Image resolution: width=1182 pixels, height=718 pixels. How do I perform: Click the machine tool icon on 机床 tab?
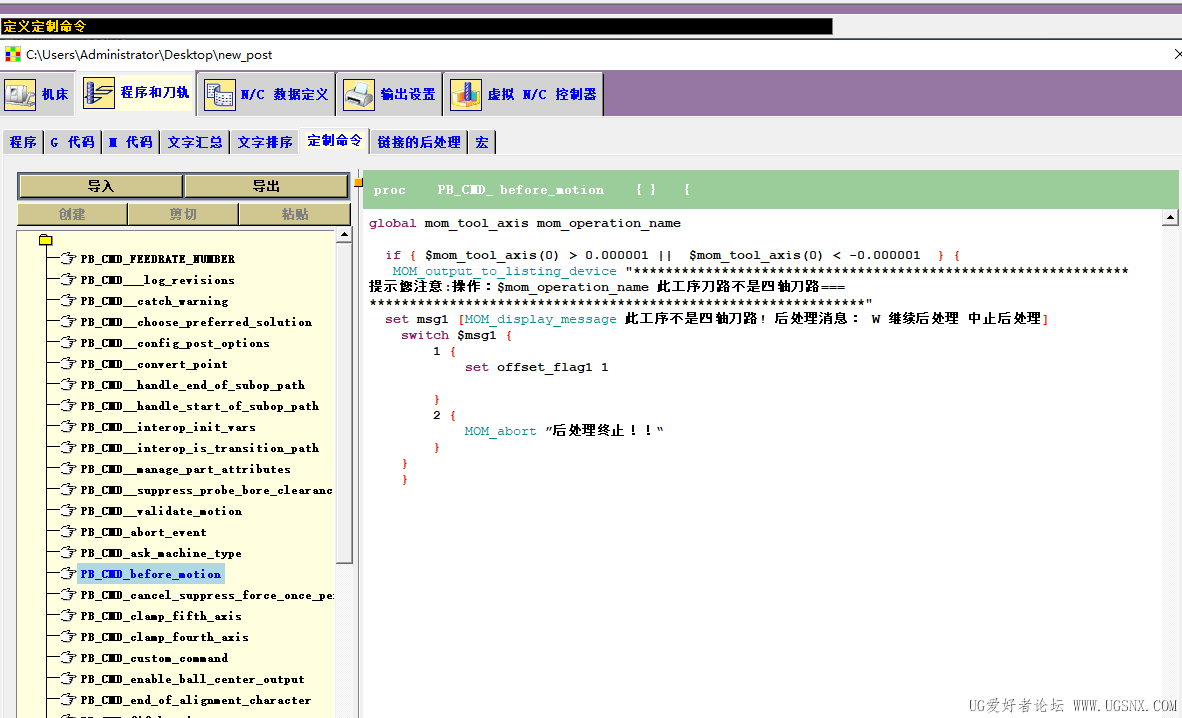(x=20, y=94)
